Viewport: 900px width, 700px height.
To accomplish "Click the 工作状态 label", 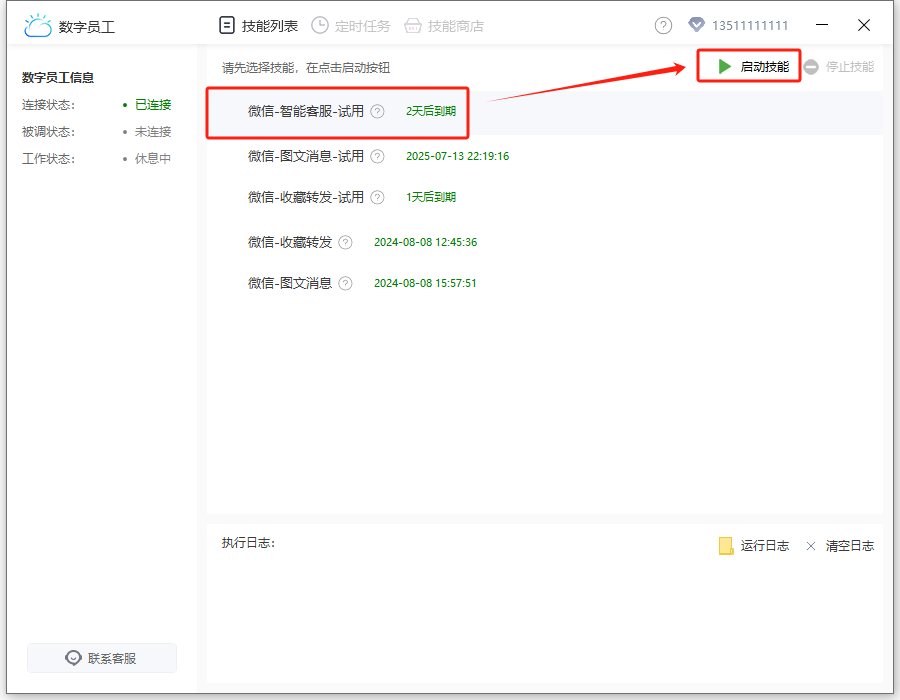I will point(49,159).
